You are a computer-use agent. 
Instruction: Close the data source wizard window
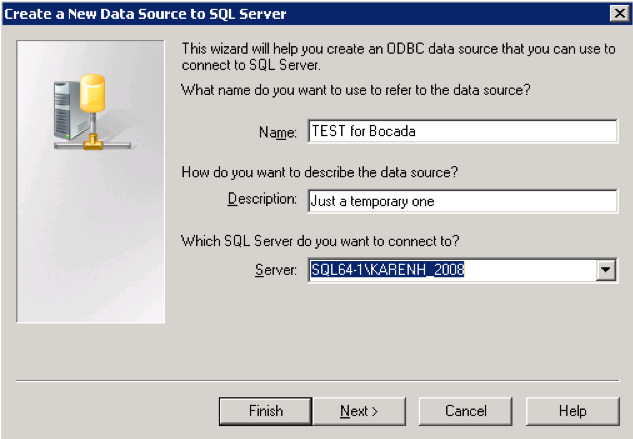tap(619, 13)
